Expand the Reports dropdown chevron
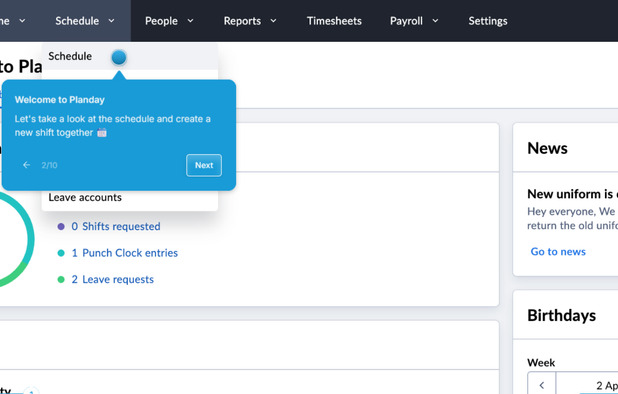 click(273, 21)
